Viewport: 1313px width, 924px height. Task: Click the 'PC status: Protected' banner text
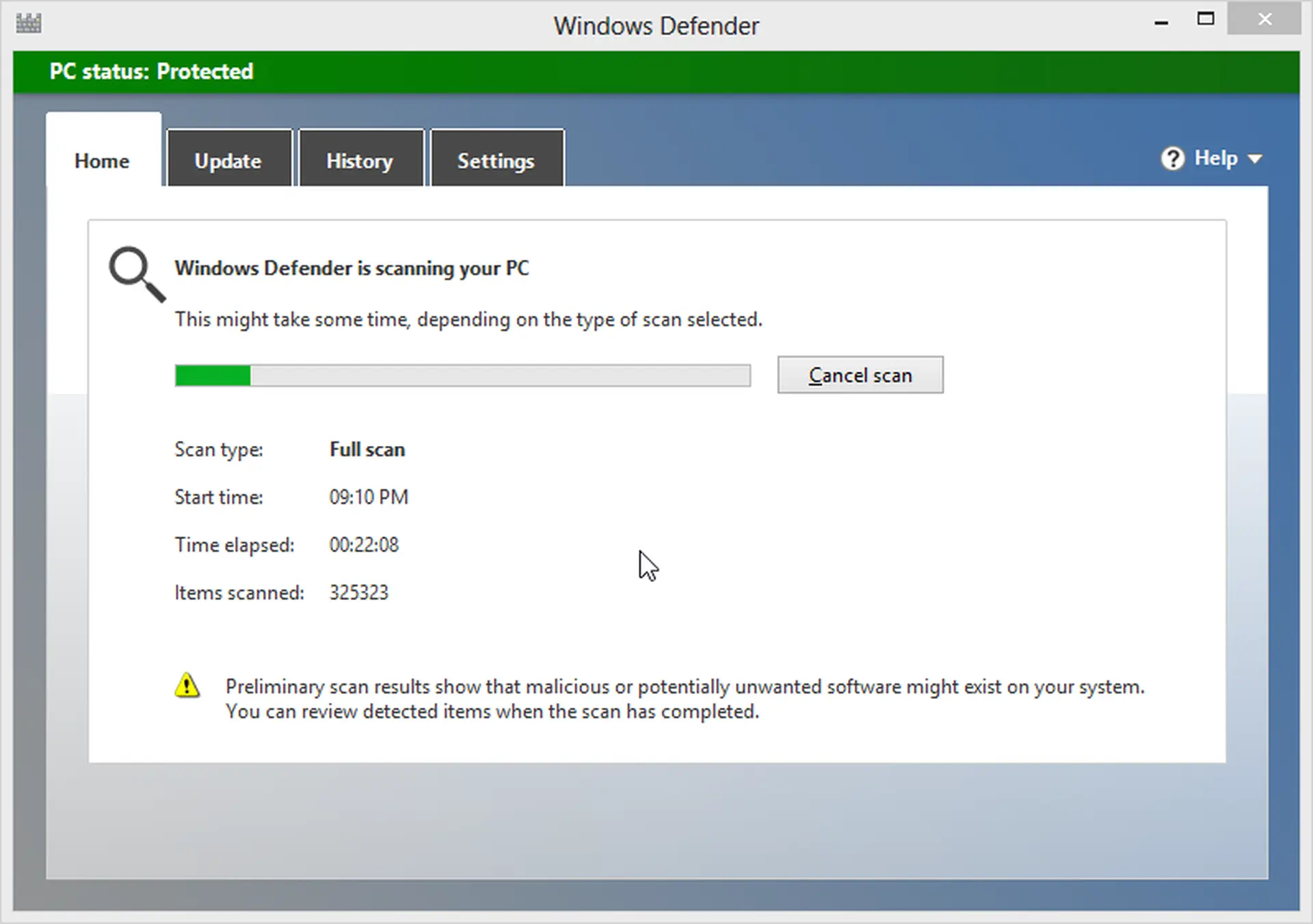151,71
